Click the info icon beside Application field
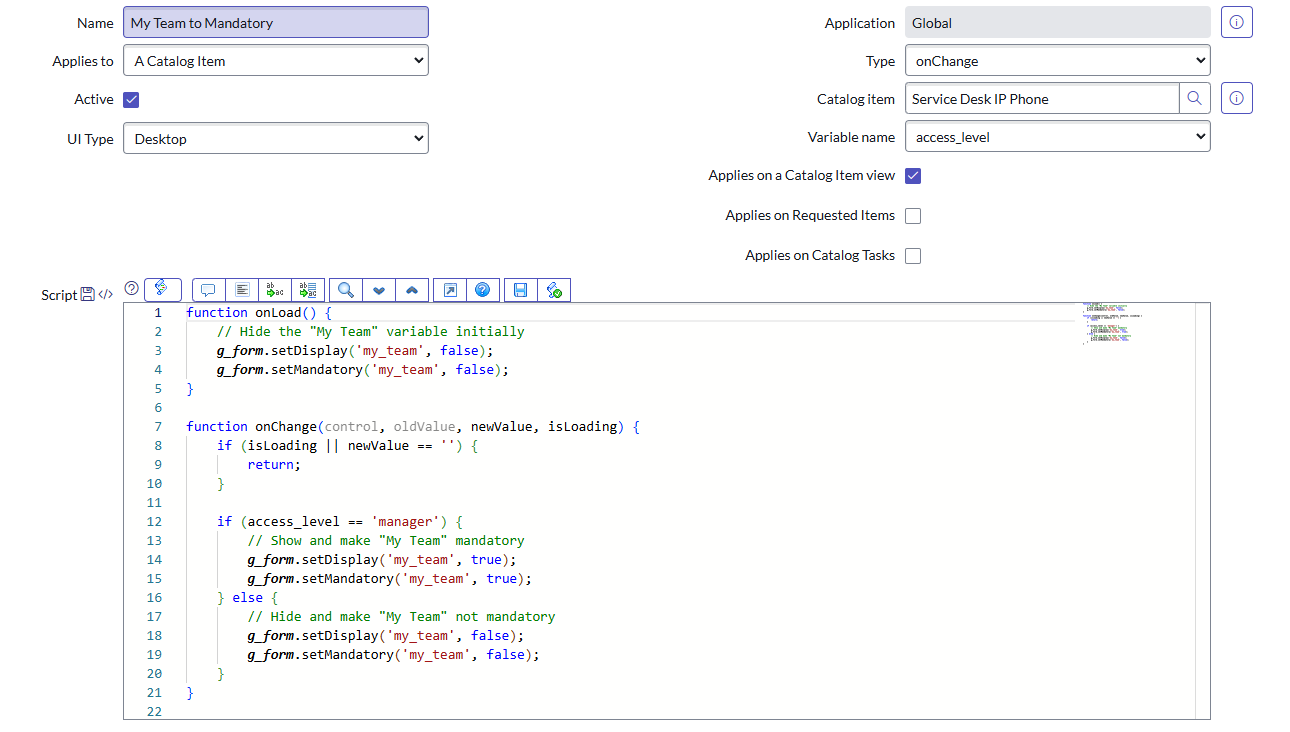Screen dimensions: 1290x732 click(x=1236, y=21)
